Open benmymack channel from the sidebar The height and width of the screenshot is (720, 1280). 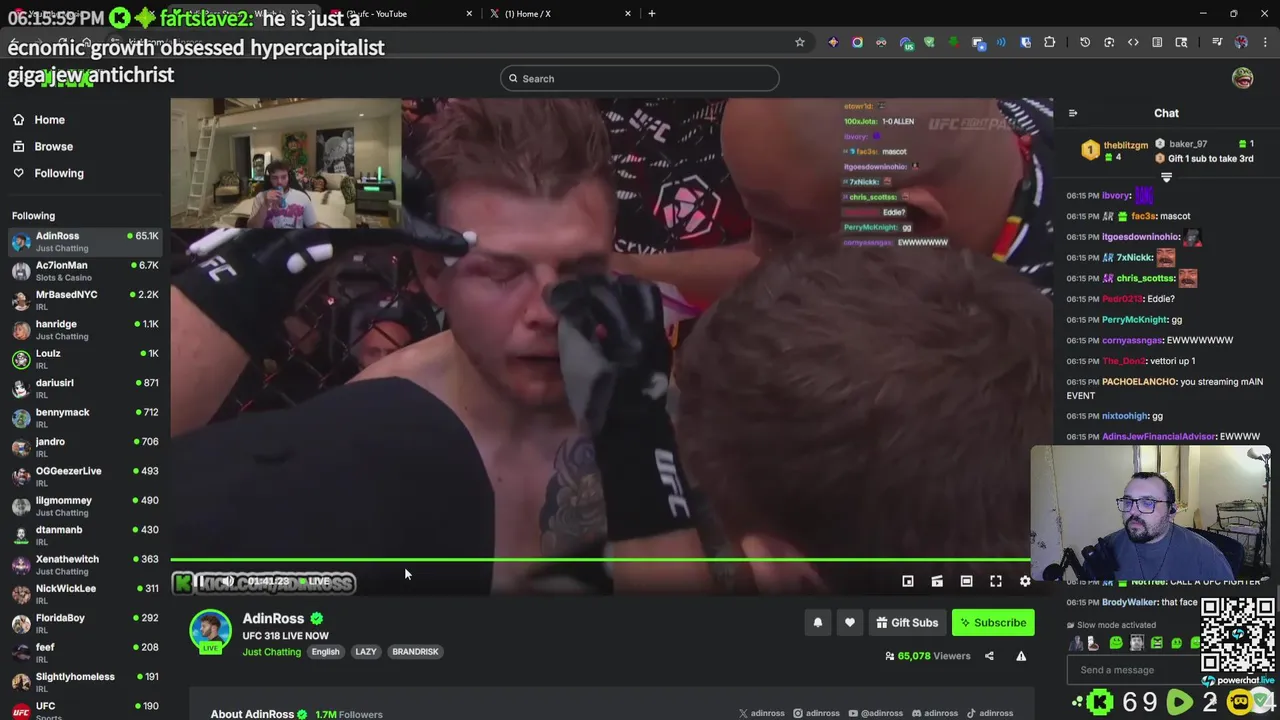coord(85,417)
